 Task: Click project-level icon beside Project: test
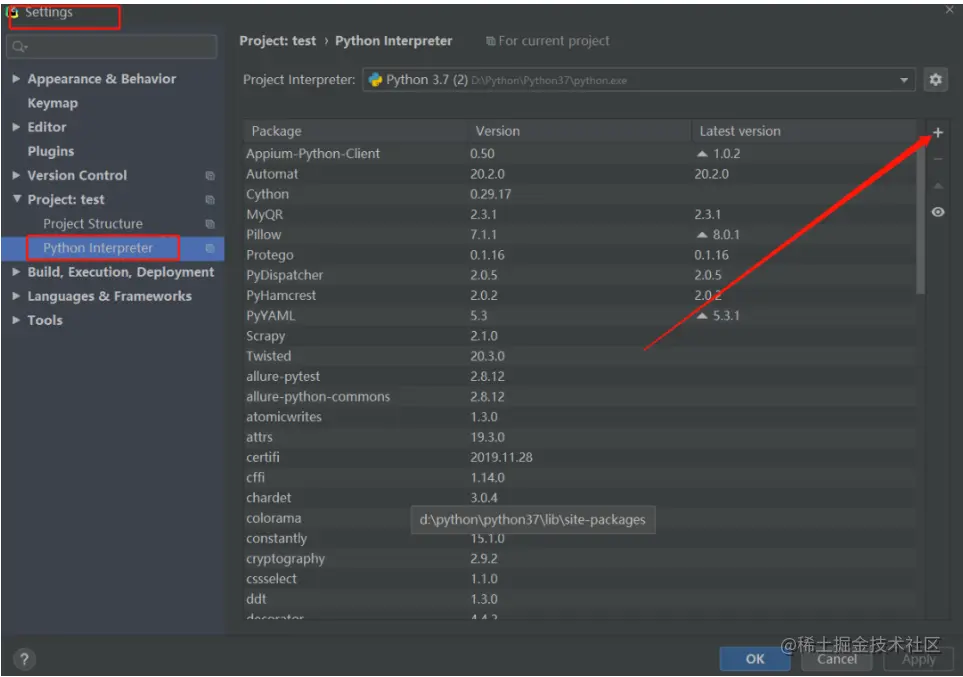pyautogui.click(x=210, y=200)
